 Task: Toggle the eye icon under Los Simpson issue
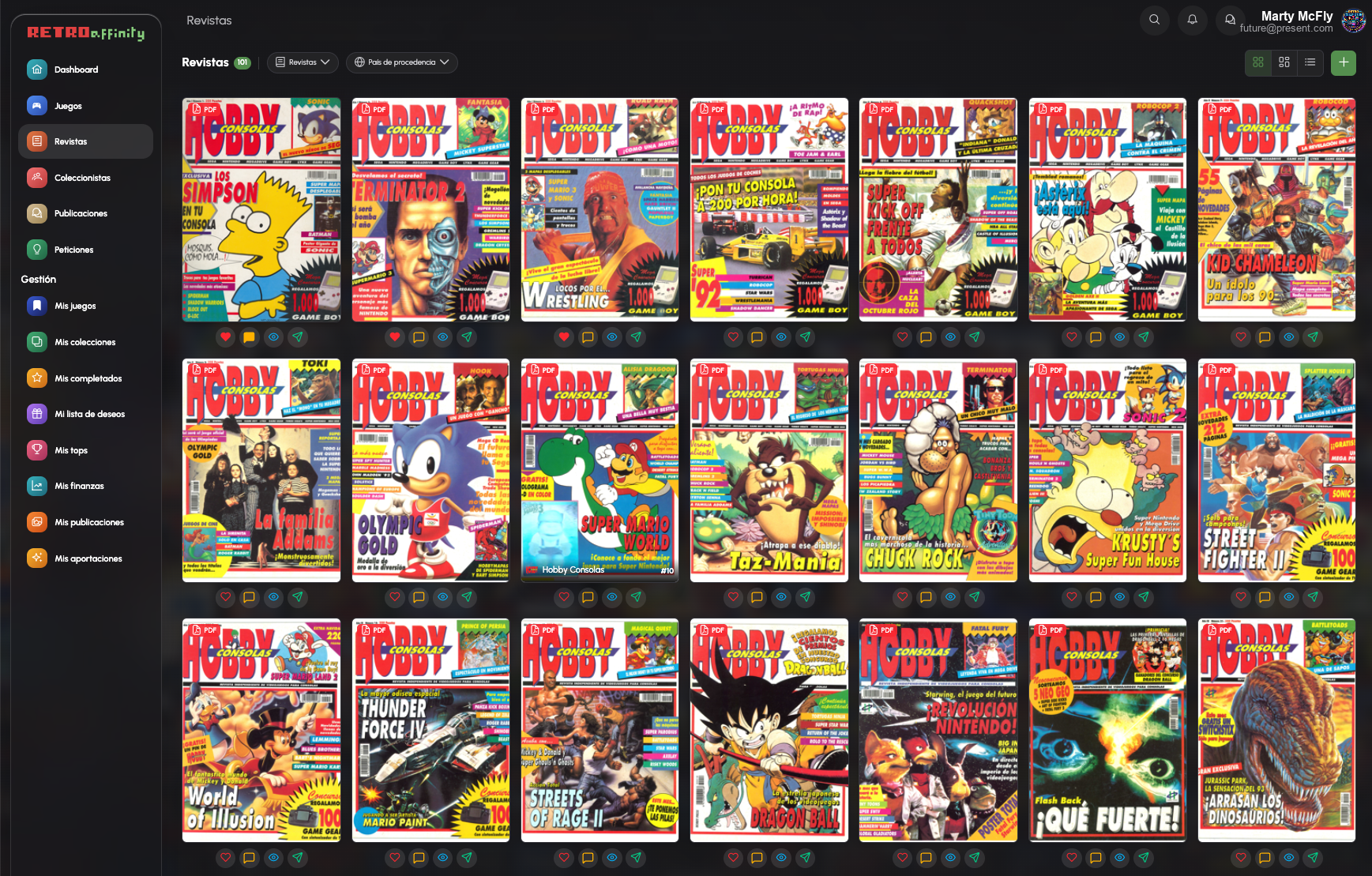pos(273,337)
